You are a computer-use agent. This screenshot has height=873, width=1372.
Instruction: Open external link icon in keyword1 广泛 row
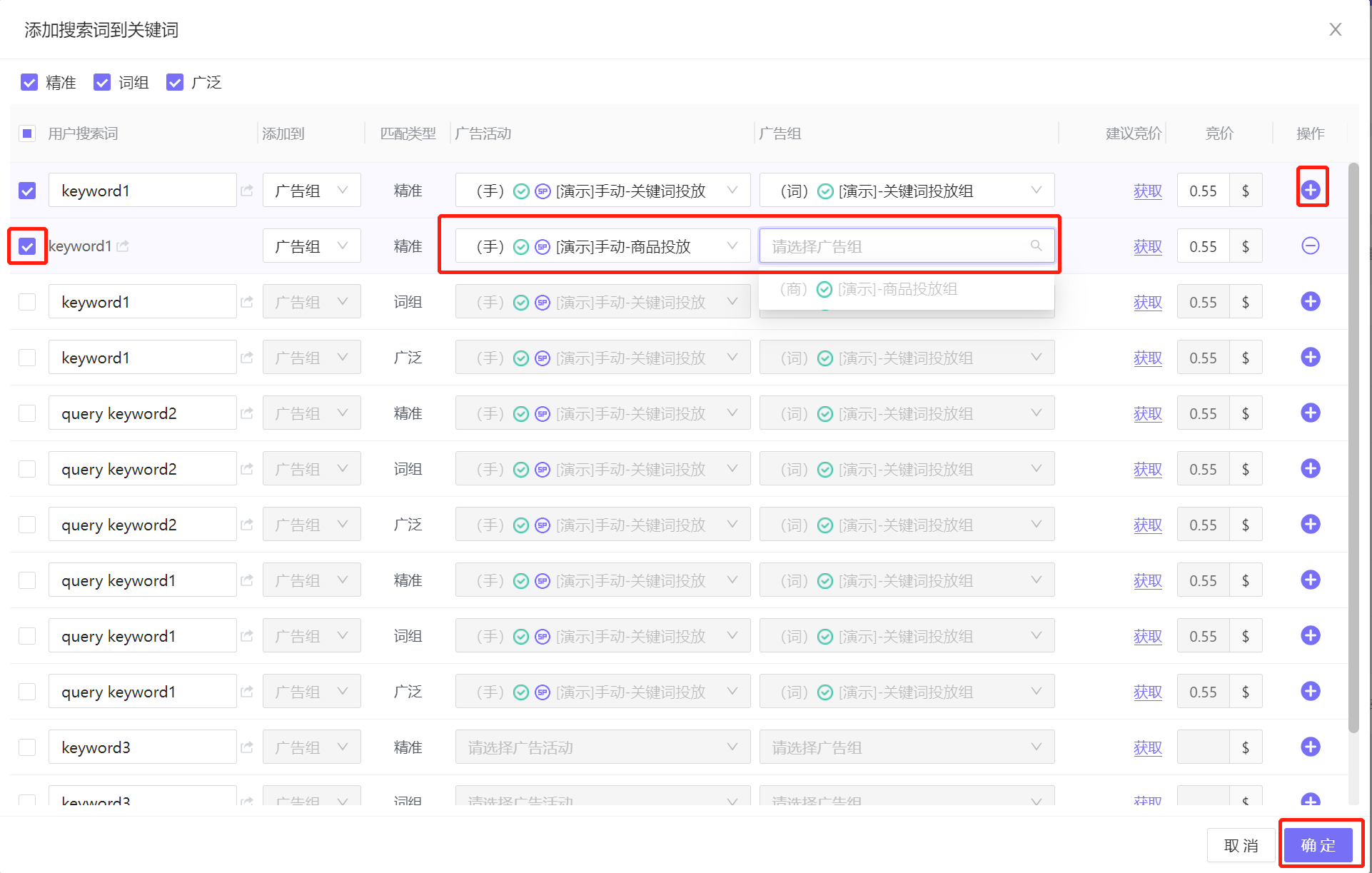(247, 358)
